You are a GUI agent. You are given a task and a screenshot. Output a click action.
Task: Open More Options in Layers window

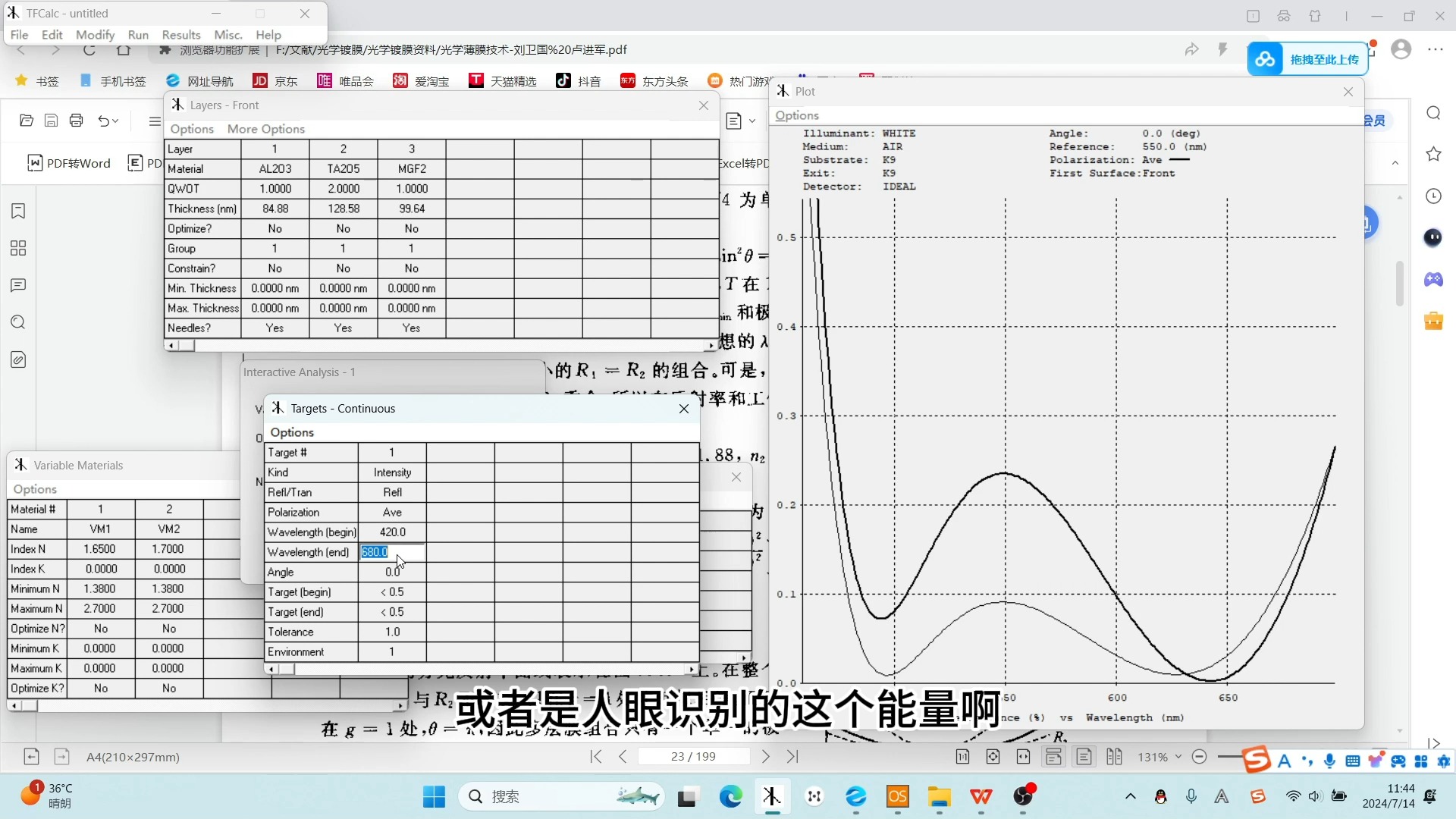coord(265,129)
